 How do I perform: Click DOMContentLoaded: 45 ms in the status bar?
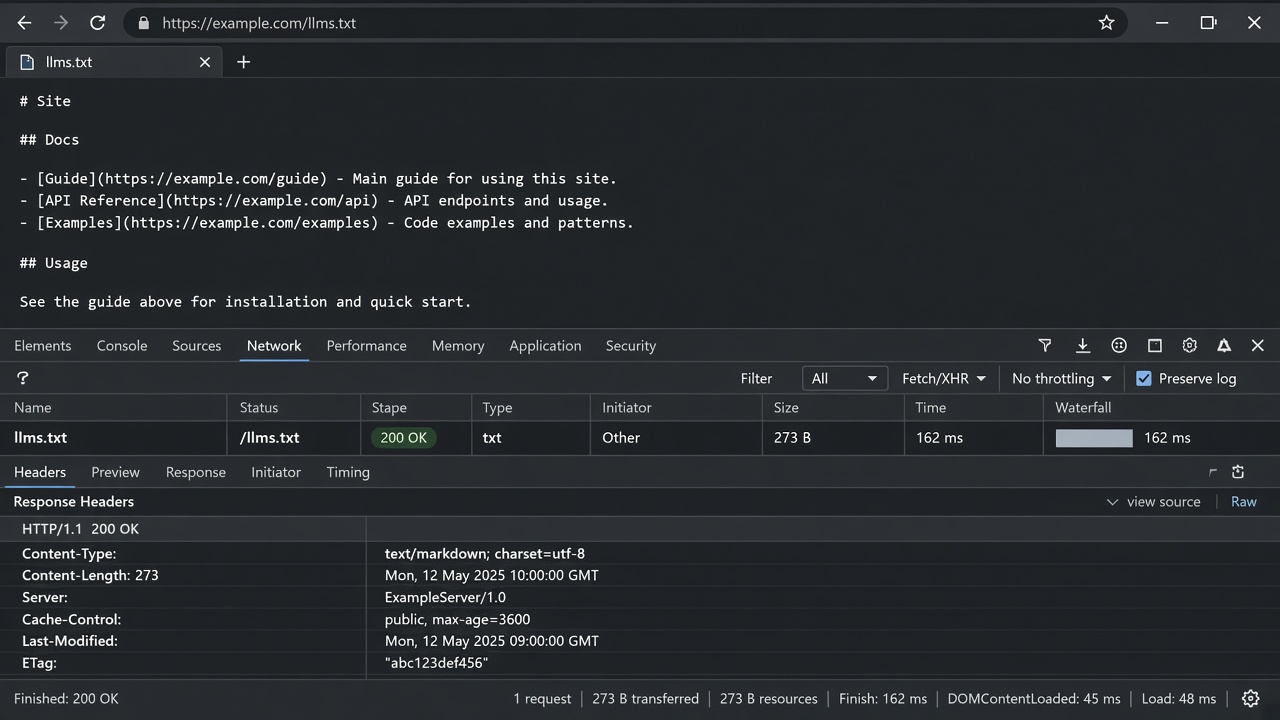pyautogui.click(x=1034, y=699)
